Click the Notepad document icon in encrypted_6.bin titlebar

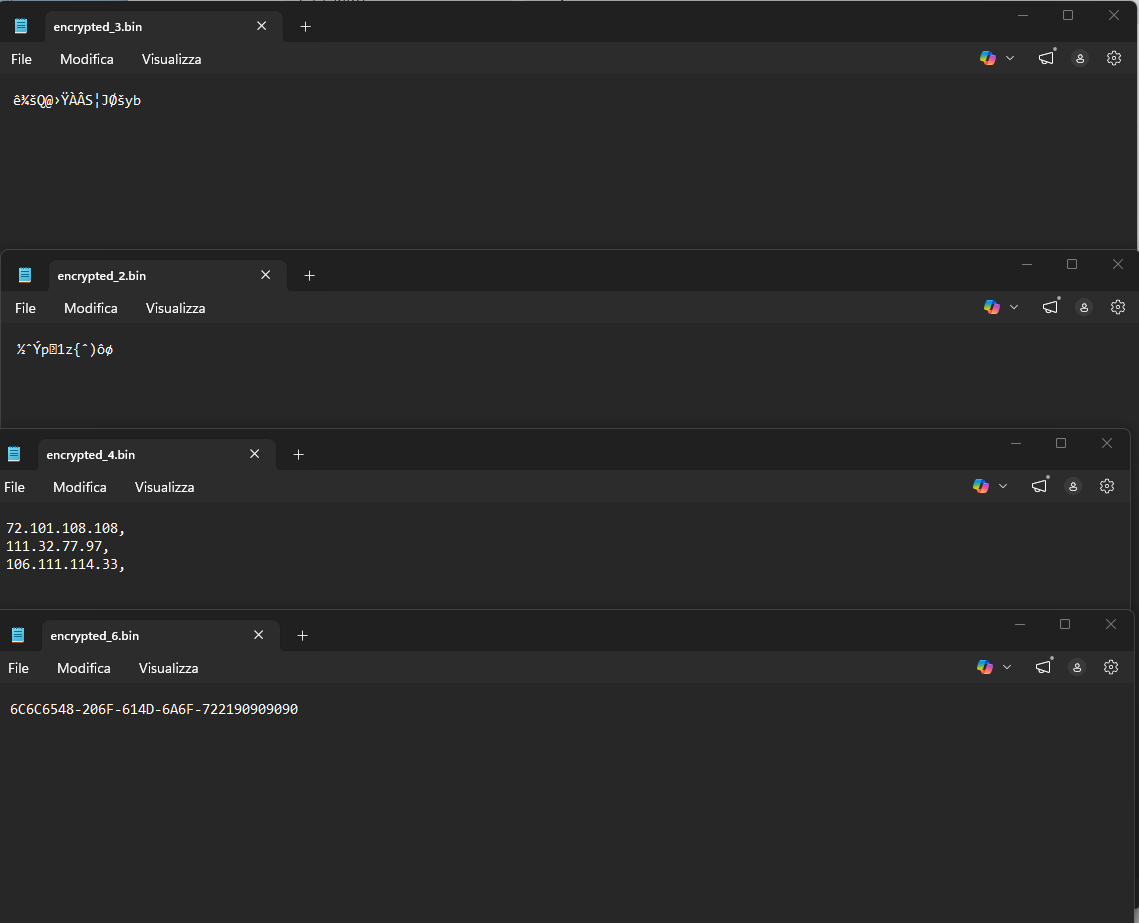coord(18,634)
